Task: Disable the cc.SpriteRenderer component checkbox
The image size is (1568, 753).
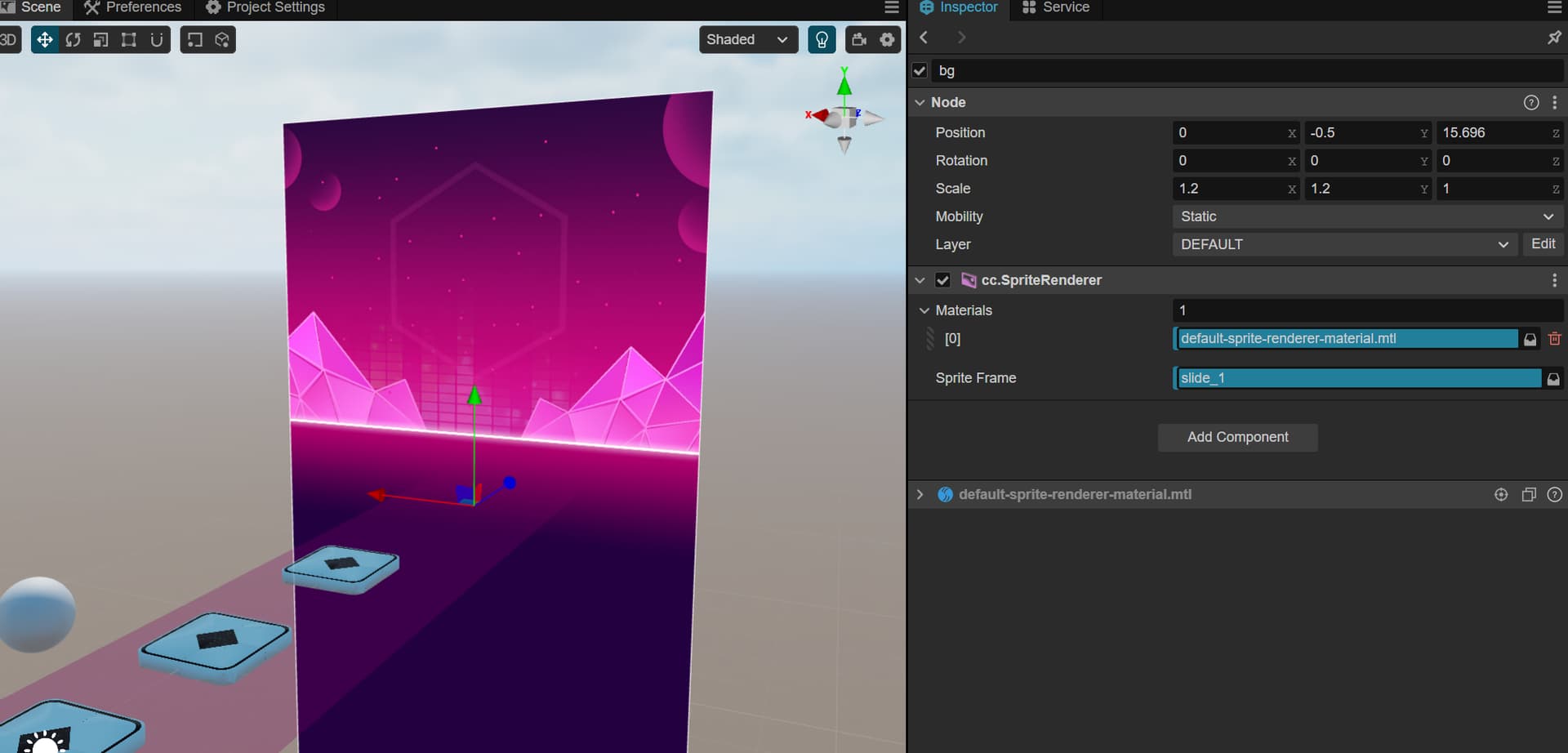Action: [x=942, y=280]
